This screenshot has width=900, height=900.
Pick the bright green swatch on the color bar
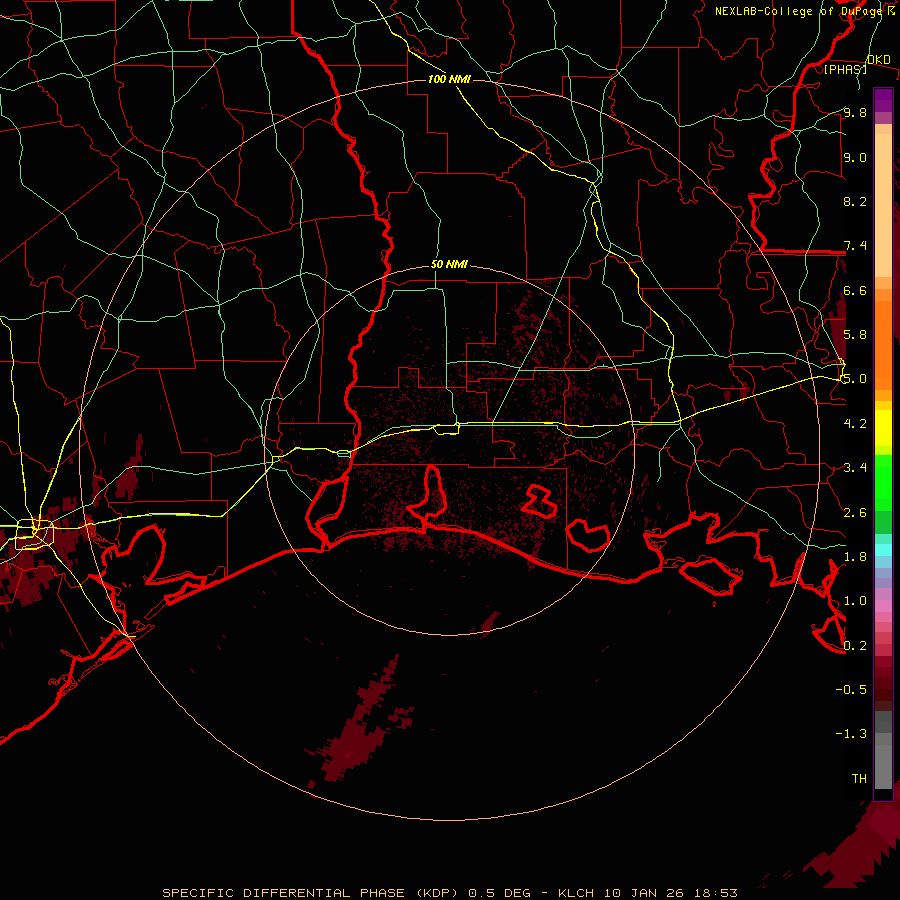tap(883, 483)
